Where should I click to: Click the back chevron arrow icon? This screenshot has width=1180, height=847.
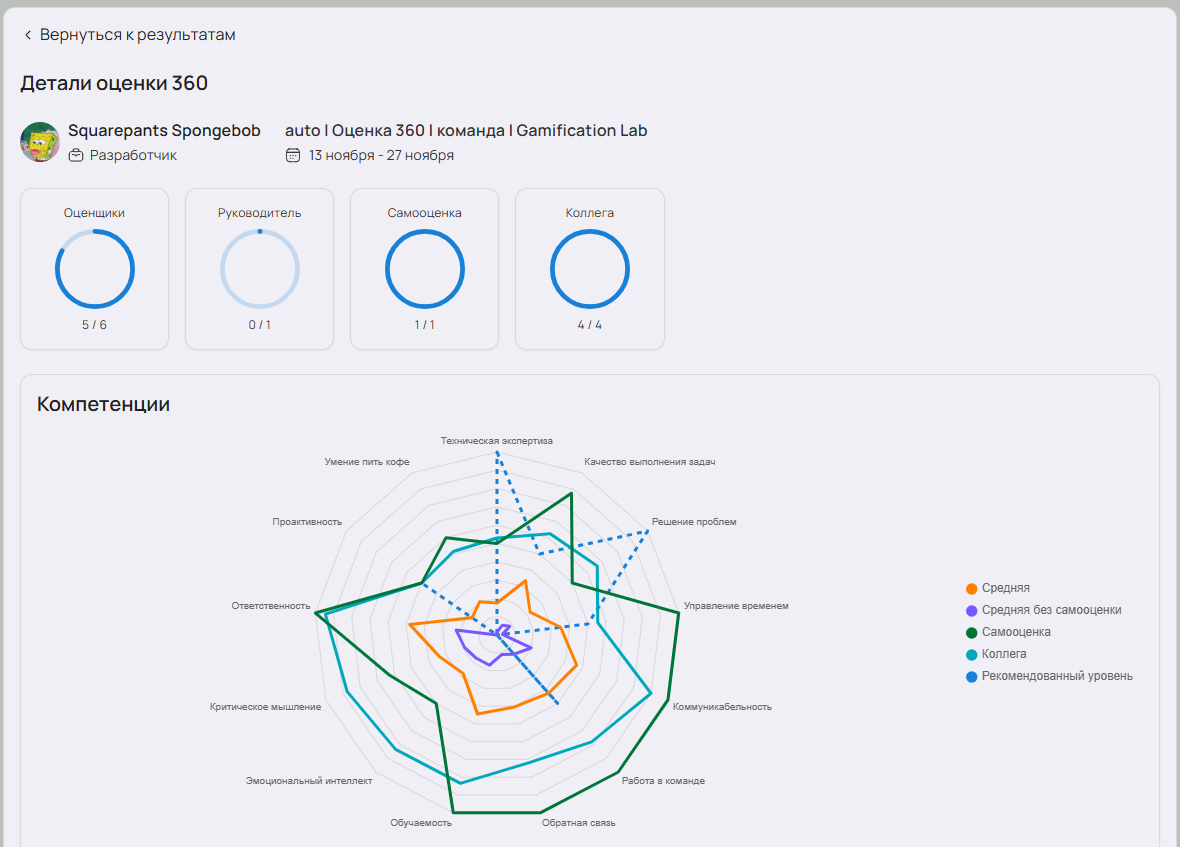point(27,35)
